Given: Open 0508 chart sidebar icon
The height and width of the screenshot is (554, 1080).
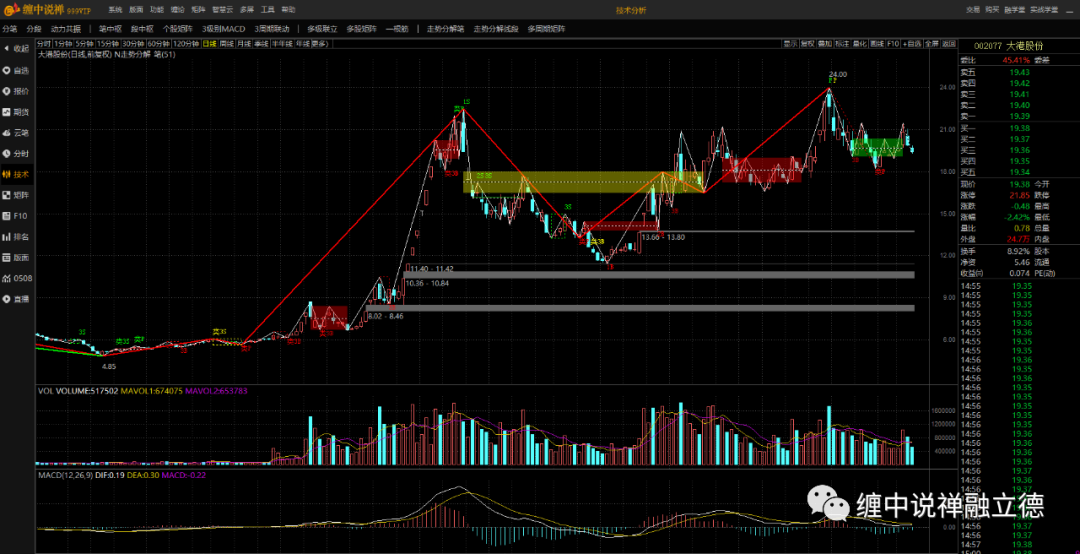Looking at the screenshot, I should coord(17,278).
